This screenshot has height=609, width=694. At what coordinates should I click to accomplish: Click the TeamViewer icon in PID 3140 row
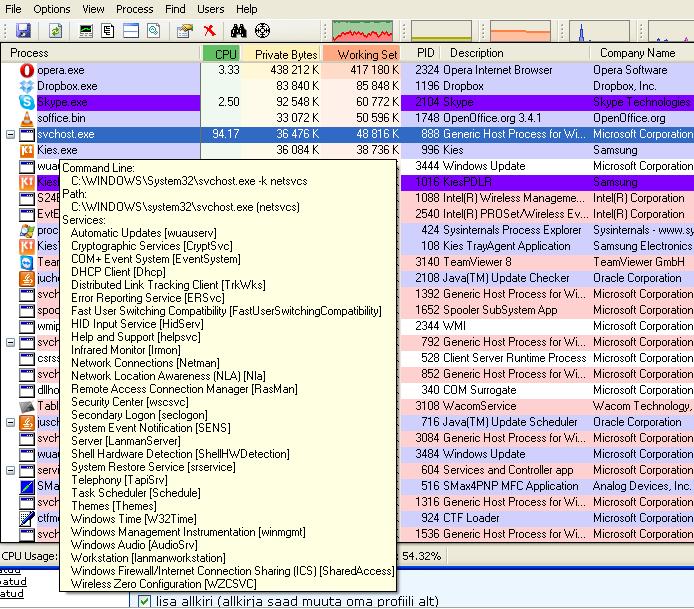click(x=27, y=262)
